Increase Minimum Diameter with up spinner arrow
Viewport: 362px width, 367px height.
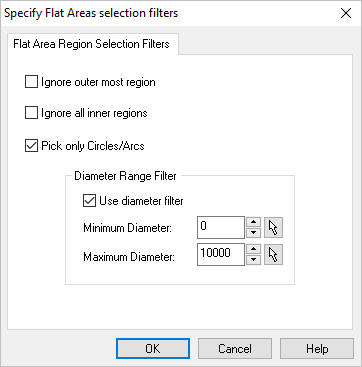[x=254, y=222]
